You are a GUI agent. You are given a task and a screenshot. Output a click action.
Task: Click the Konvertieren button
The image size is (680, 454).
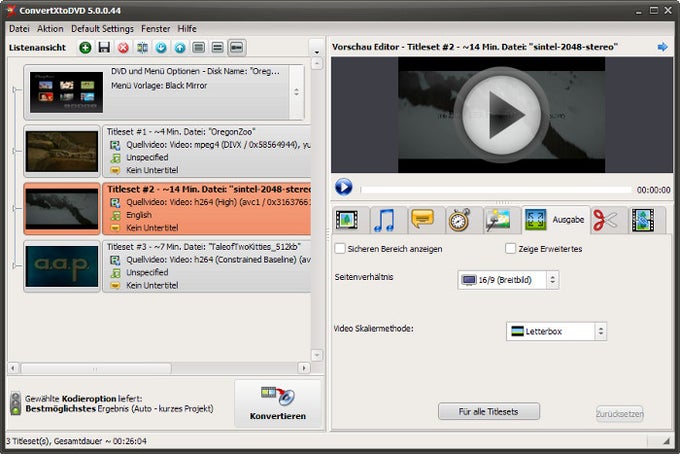[x=278, y=404]
